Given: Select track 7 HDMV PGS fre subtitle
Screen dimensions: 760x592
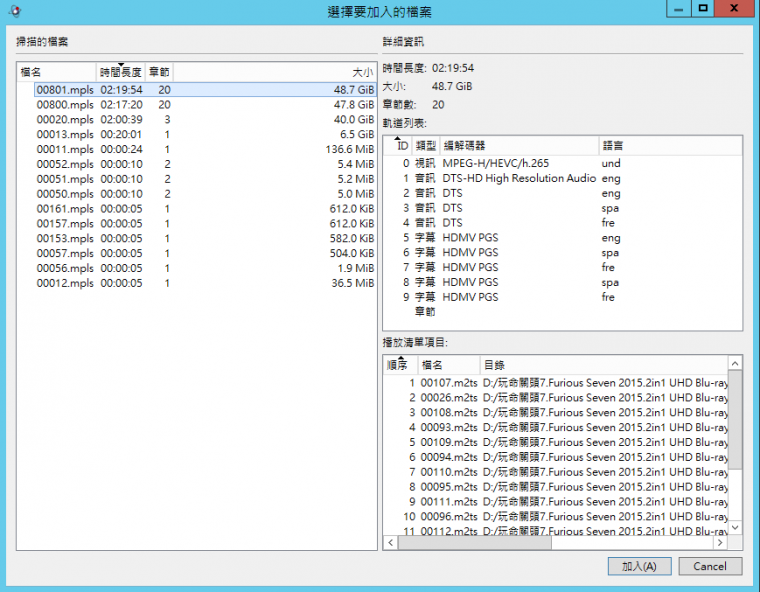Looking at the screenshot, I should (x=563, y=267).
